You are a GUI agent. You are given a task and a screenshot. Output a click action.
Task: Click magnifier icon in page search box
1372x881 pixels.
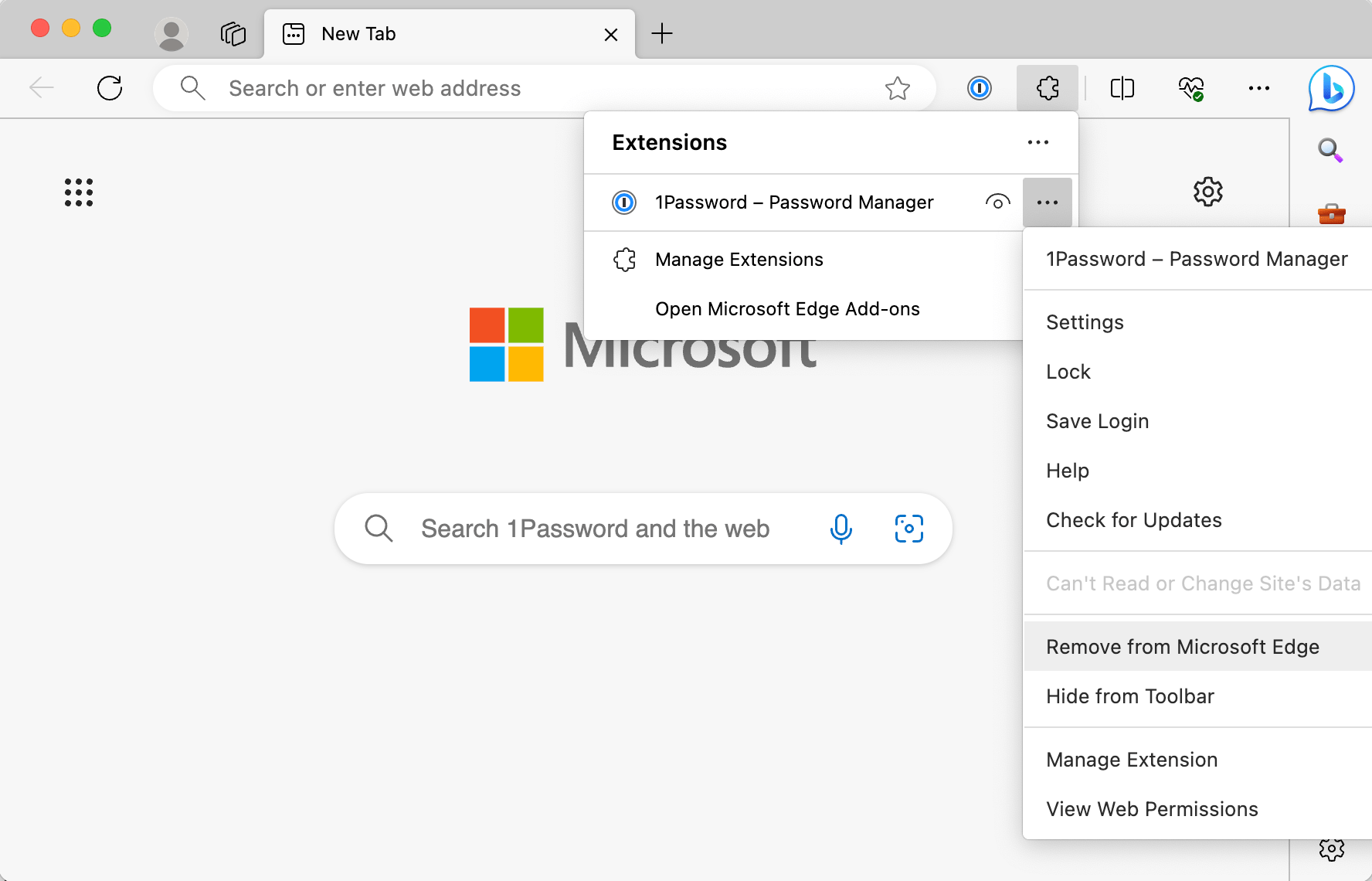[x=379, y=529]
